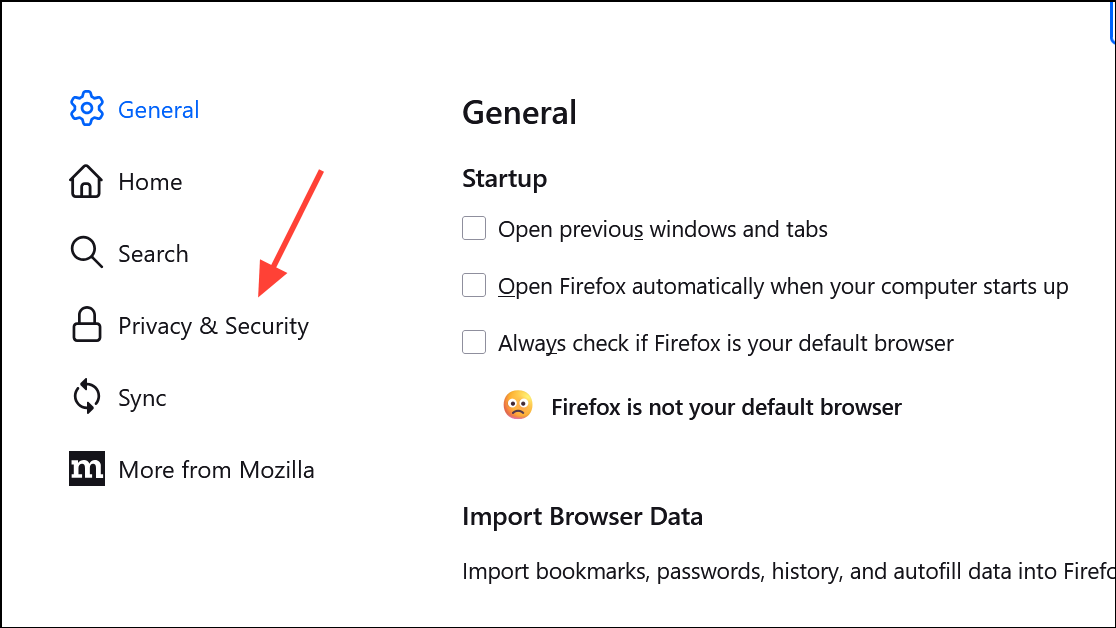Click 'Open previous windows and tabs' label text

coord(663,230)
